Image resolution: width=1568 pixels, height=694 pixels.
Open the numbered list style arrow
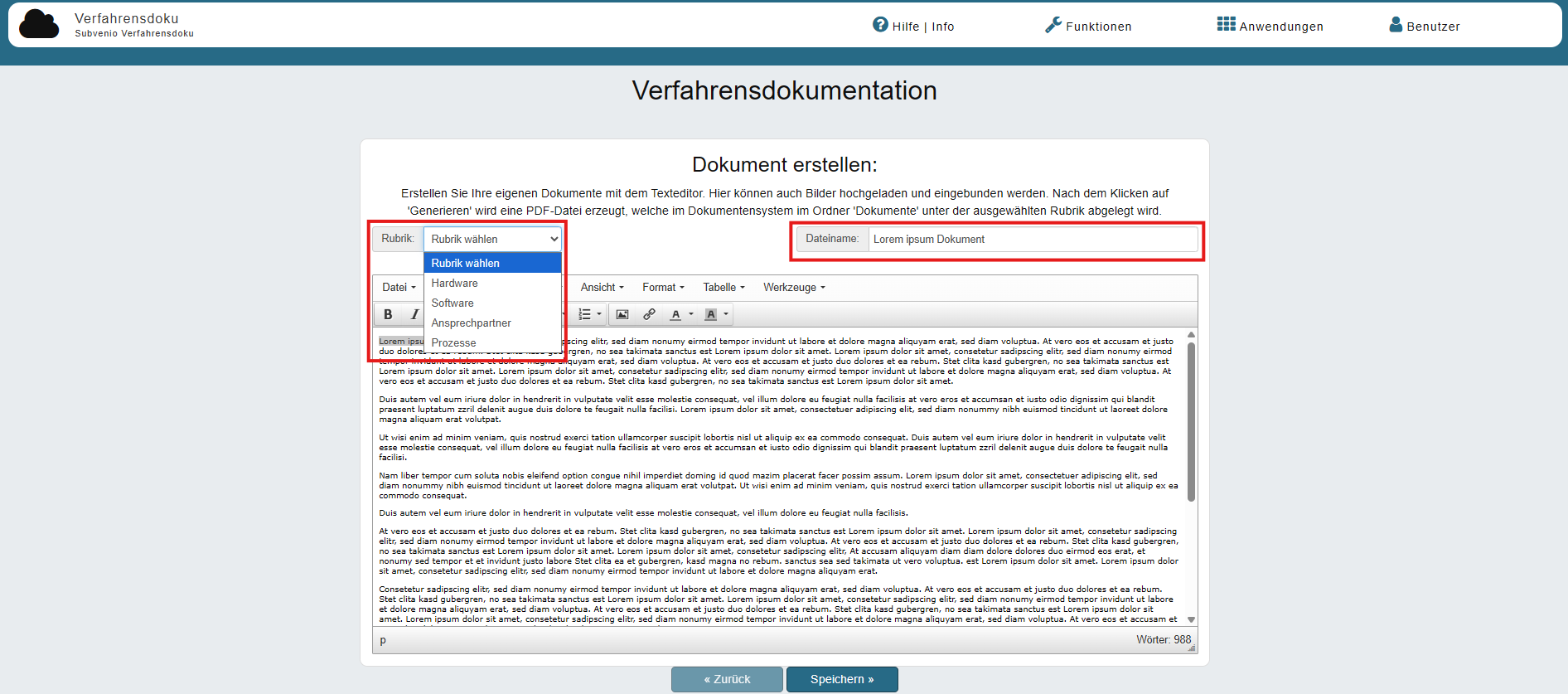tap(599, 314)
